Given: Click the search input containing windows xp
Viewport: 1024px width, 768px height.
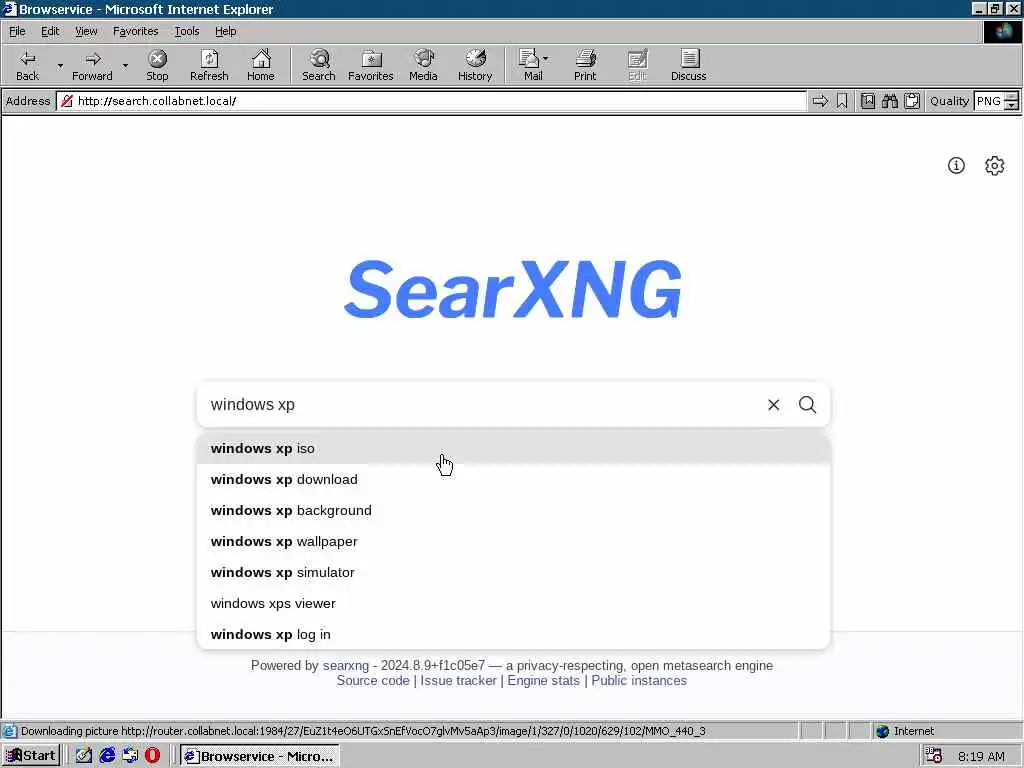Looking at the screenshot, I should click(483, 405).
